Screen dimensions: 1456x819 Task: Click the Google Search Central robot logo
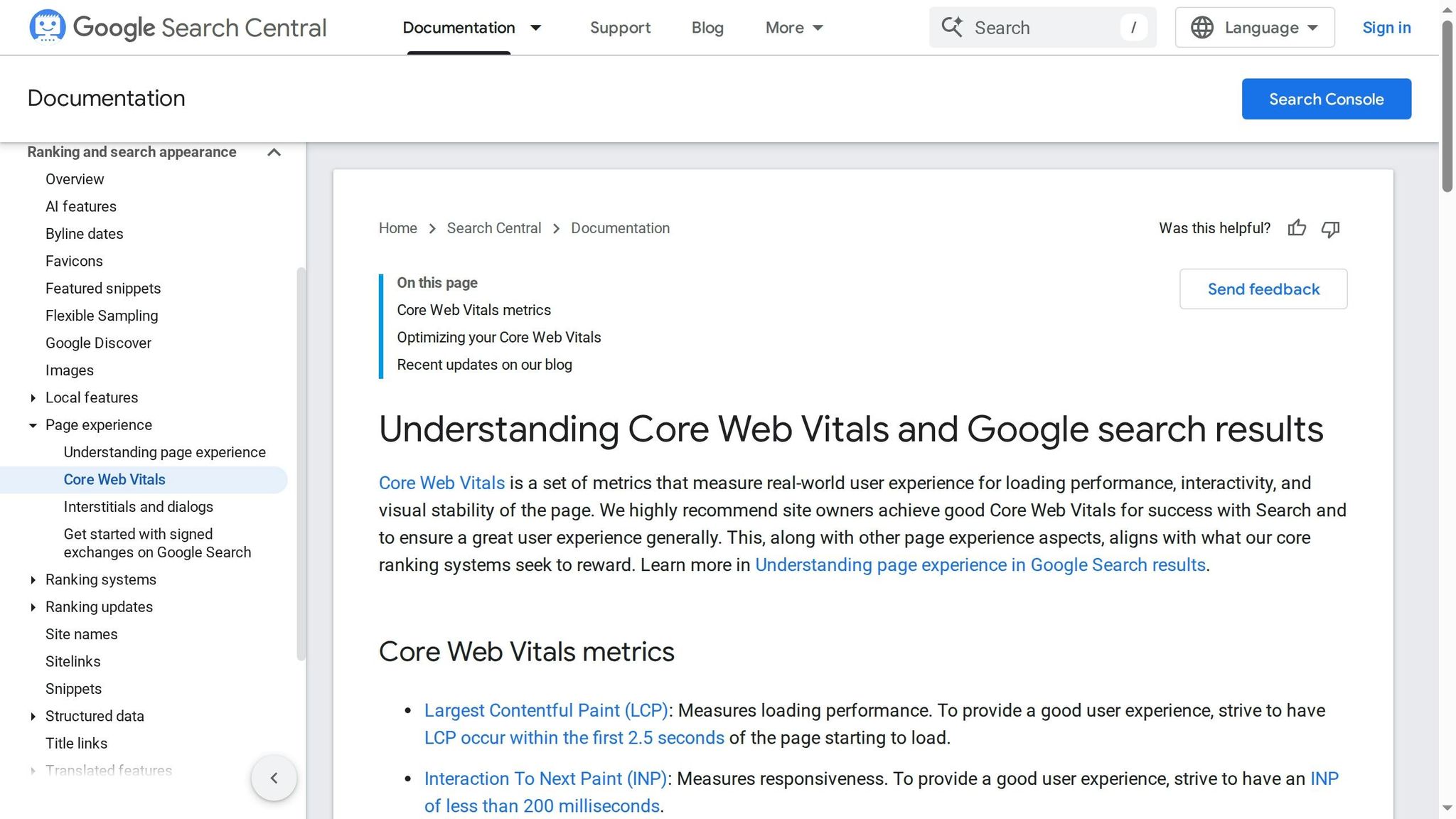pos(47,27)
